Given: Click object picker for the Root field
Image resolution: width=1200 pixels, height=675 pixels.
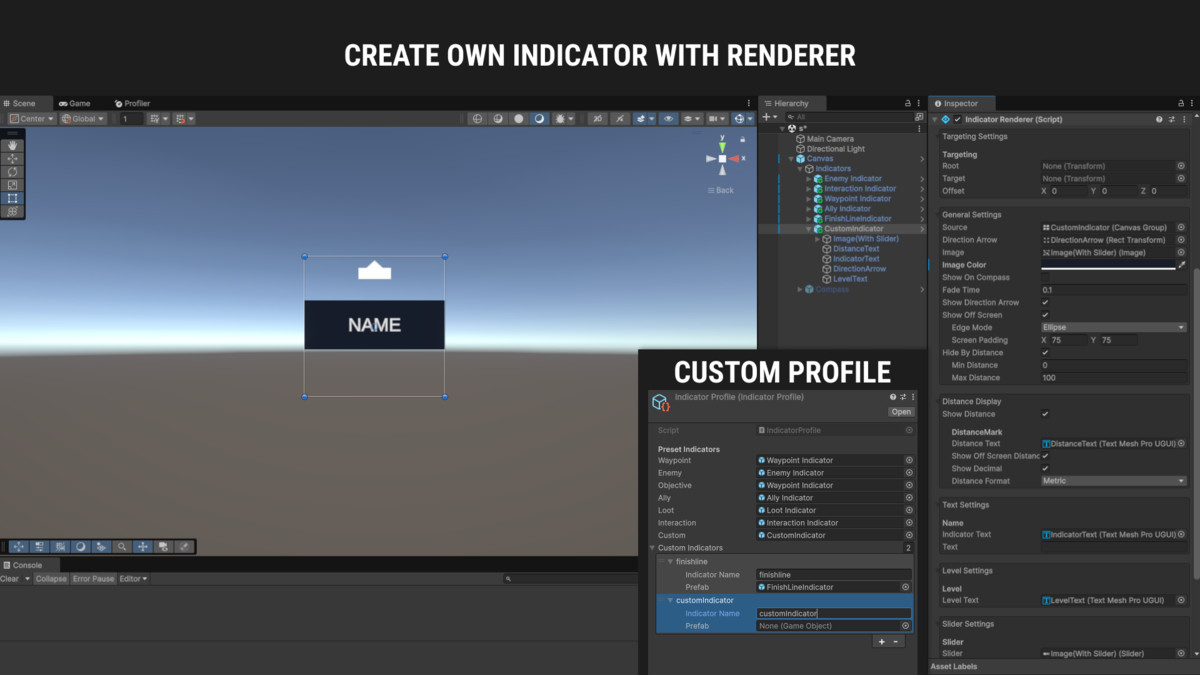Looking at the screenshot, I should click(1181, 166).
